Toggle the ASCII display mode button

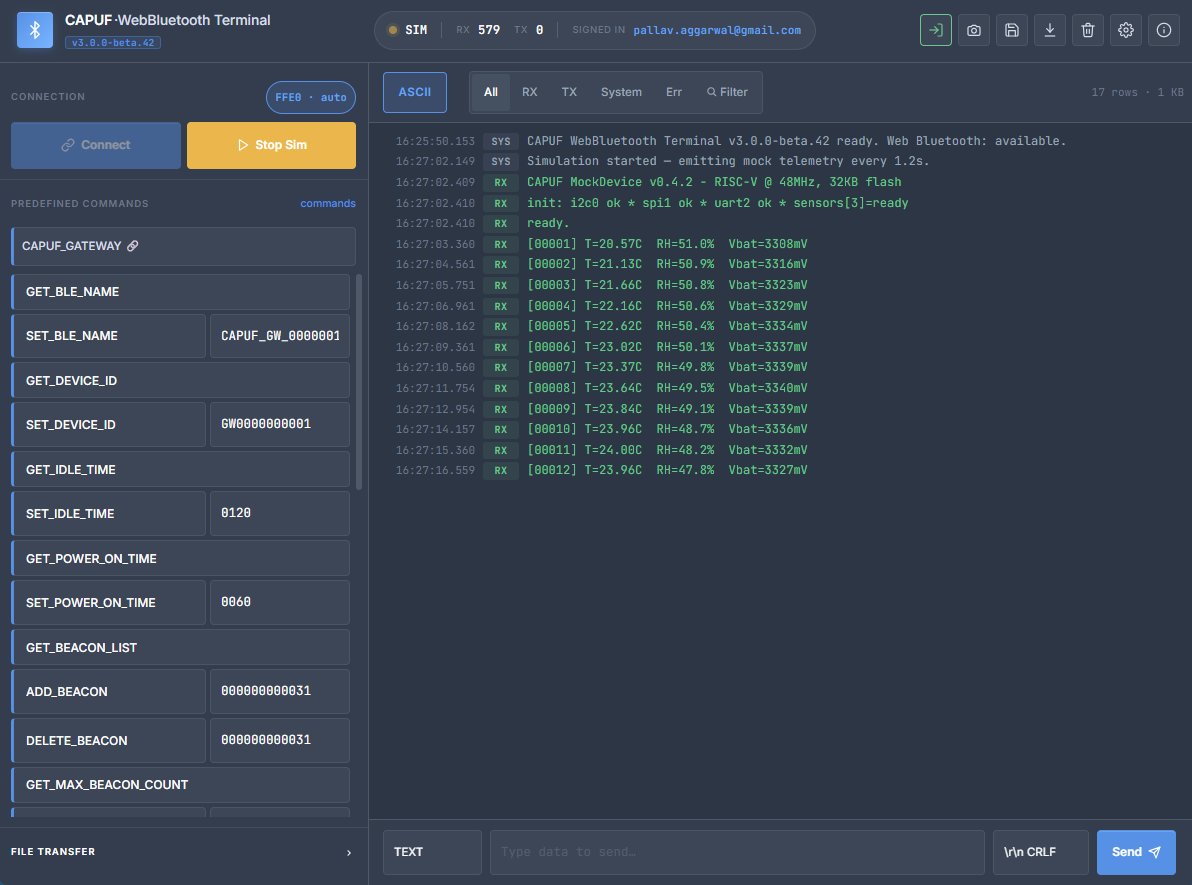tap(414, 92)
